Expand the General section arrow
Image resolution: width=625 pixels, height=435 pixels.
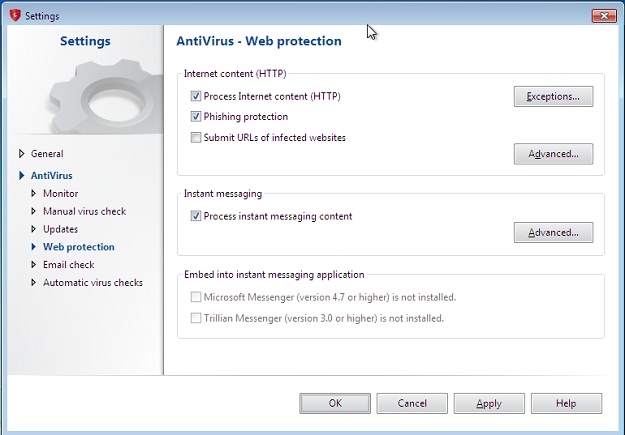coord(22,154)
